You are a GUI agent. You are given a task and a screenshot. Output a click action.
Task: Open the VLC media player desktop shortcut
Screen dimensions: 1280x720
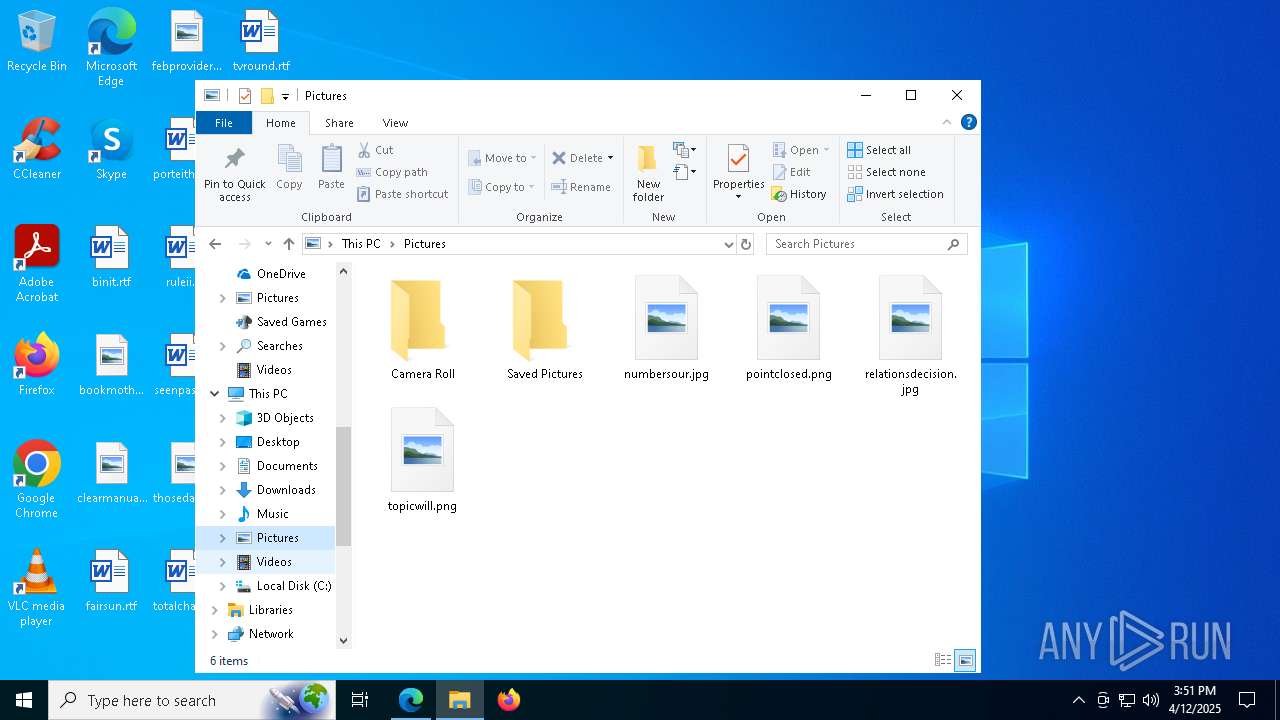coord(37,588)
